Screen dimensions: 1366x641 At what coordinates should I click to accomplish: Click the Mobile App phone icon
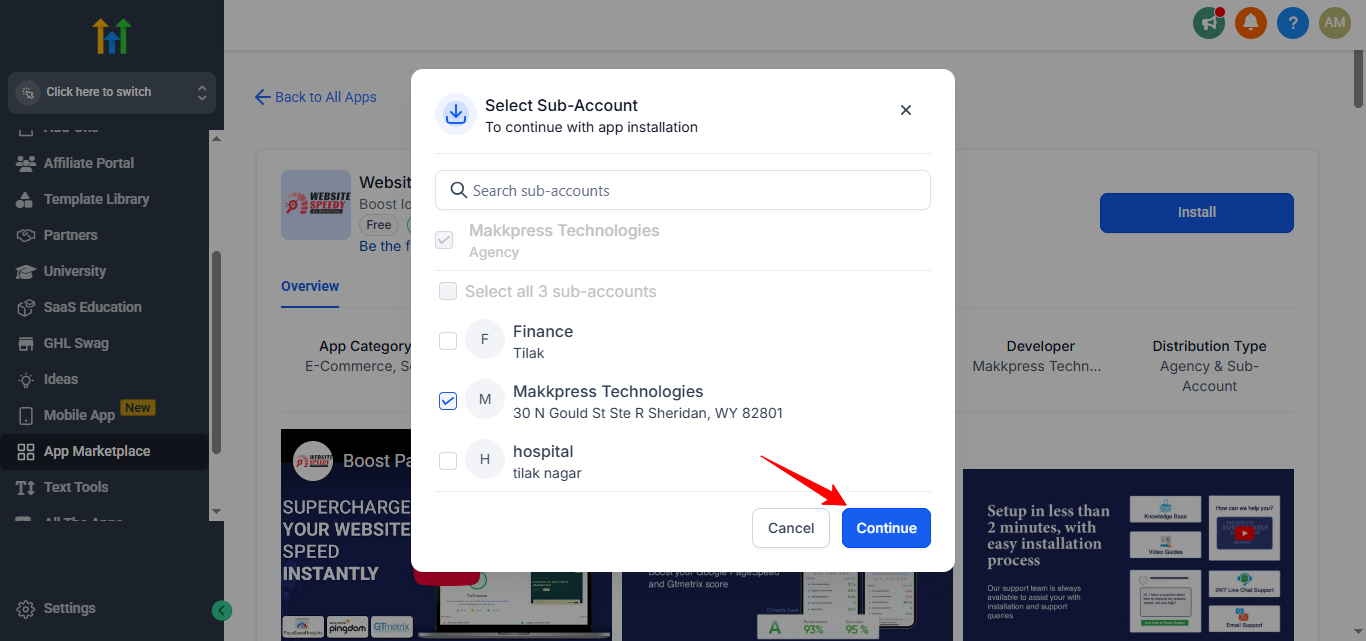[x=26, y=415]
